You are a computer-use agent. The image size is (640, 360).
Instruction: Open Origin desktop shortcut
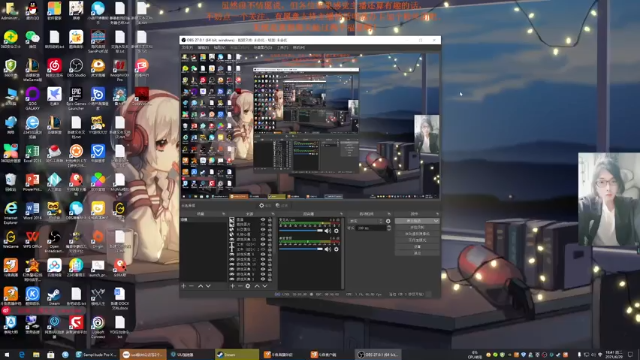[98, 240]
